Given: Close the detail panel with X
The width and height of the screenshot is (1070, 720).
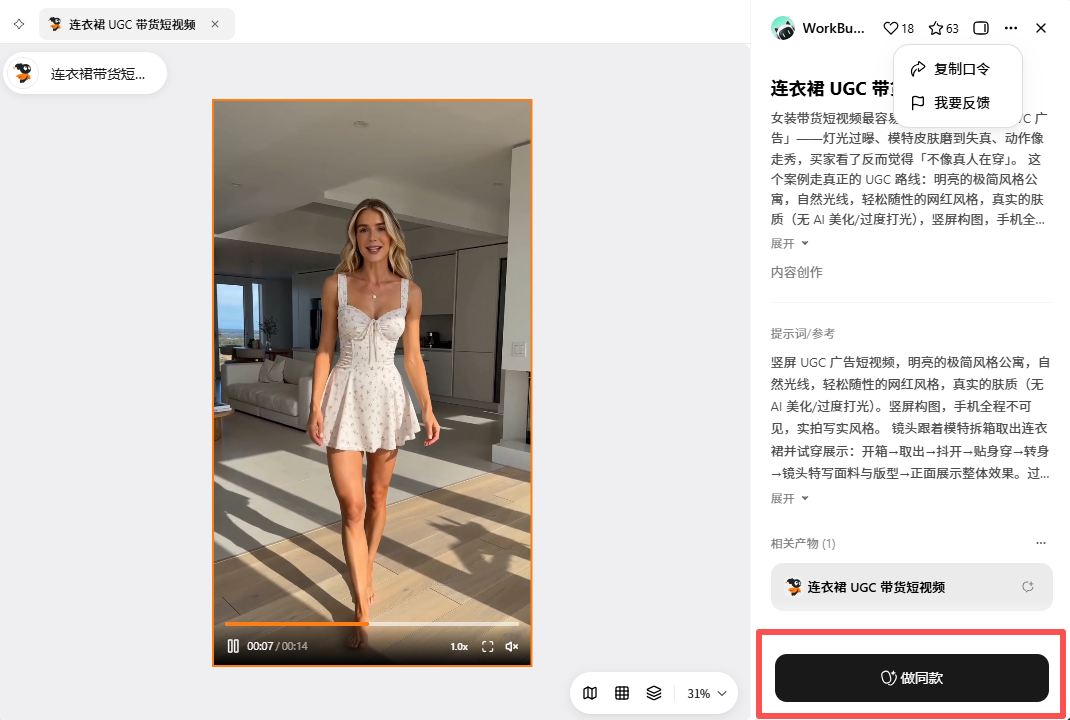Looking at the screenshot, I should tap(1041, 28).
